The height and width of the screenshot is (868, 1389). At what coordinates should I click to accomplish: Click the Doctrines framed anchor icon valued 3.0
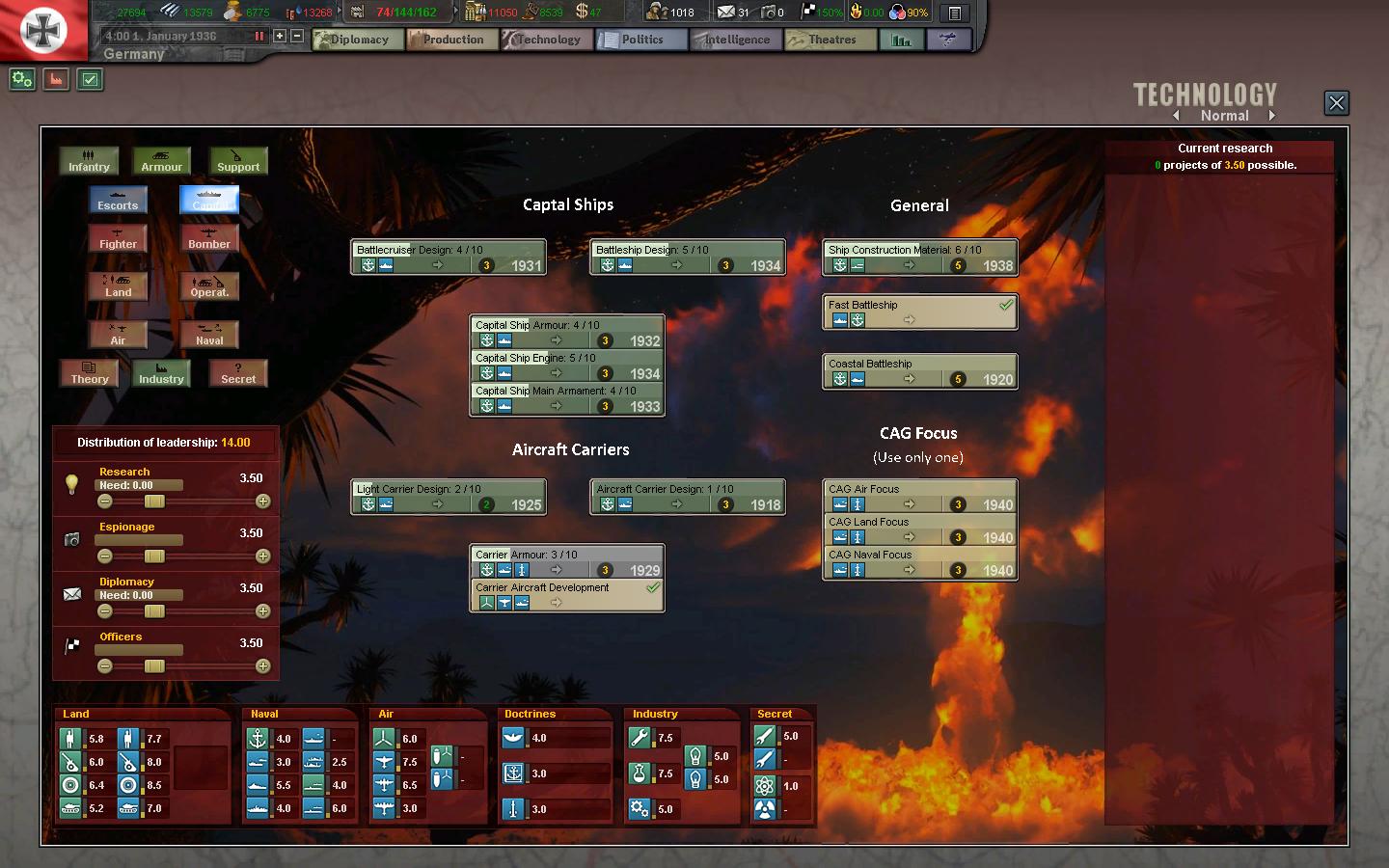coord(513,773)
